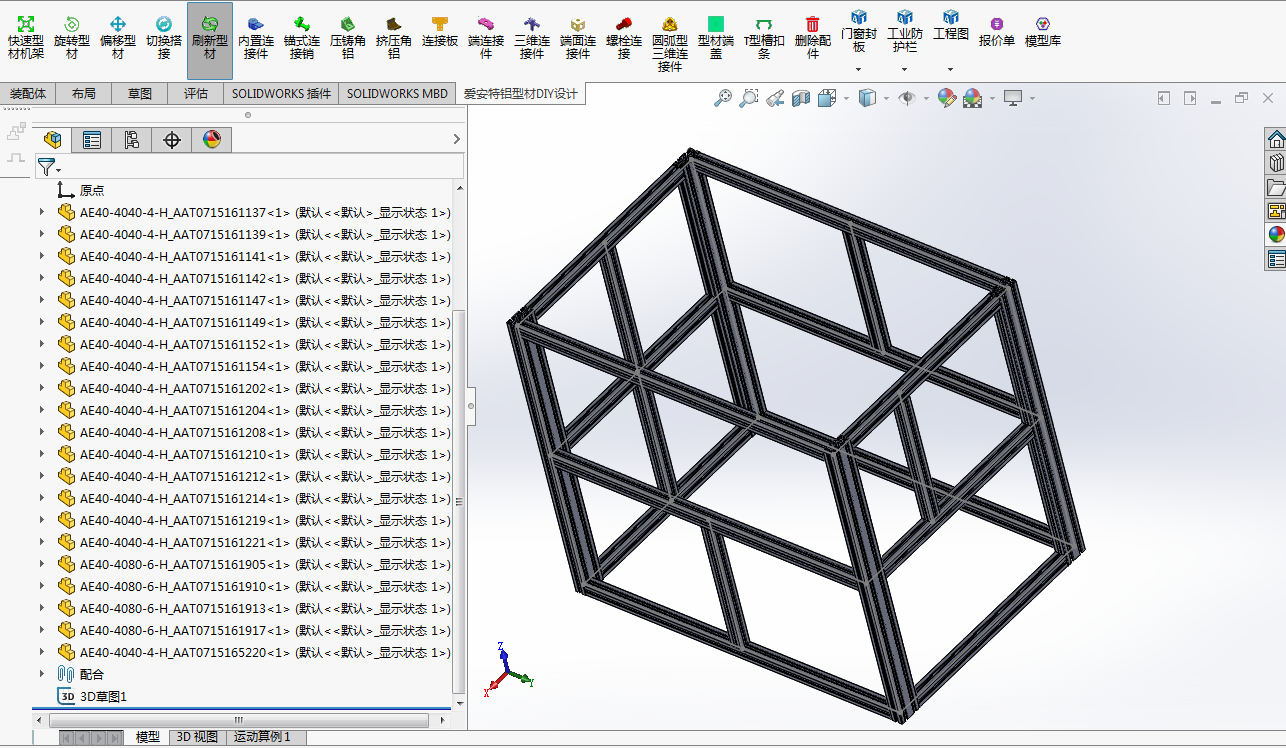Open the Apply Scene dropdown arrow
This screenshot has height=748, width=1286.
point(992,98)
